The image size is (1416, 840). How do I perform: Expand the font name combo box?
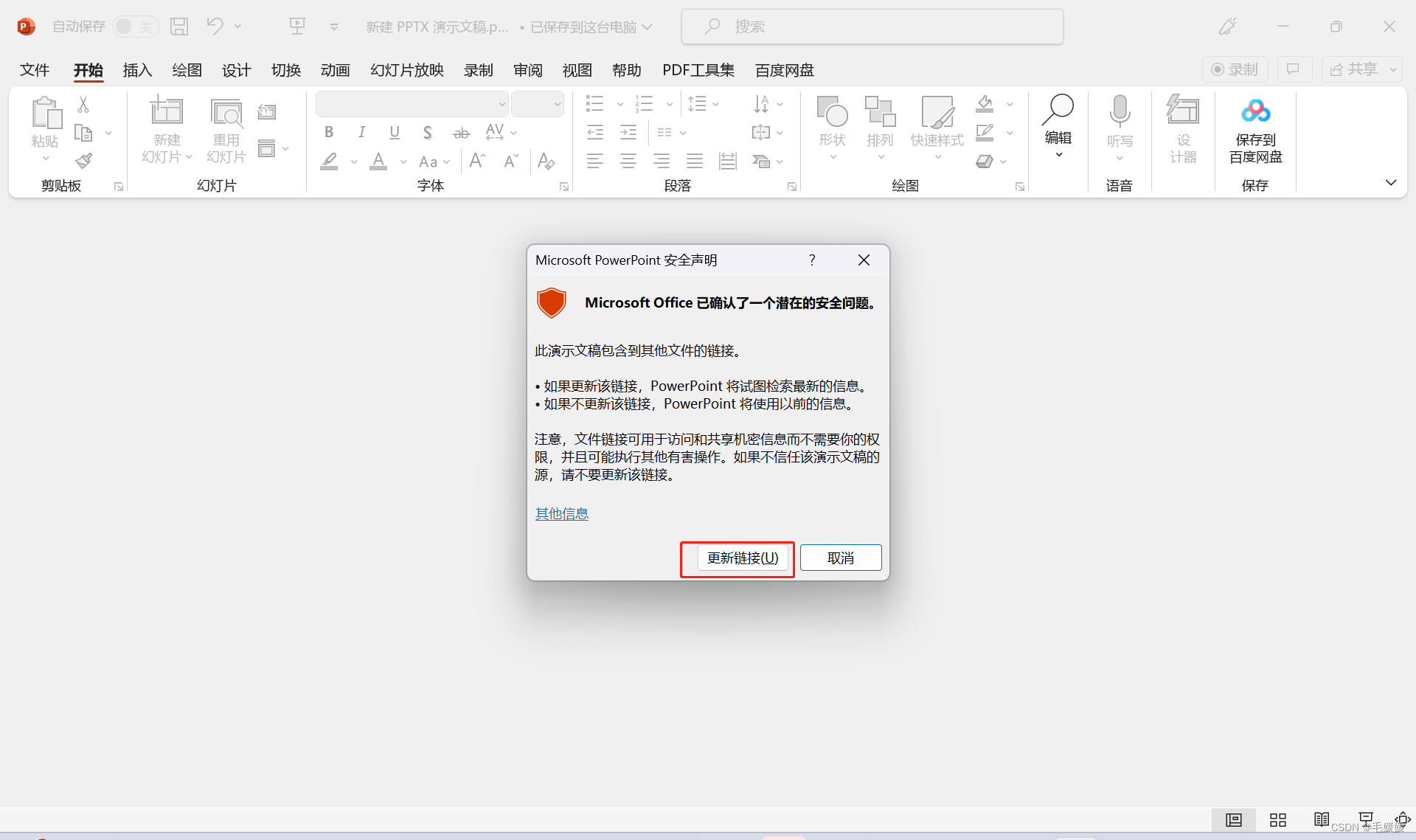click(502, 104)
